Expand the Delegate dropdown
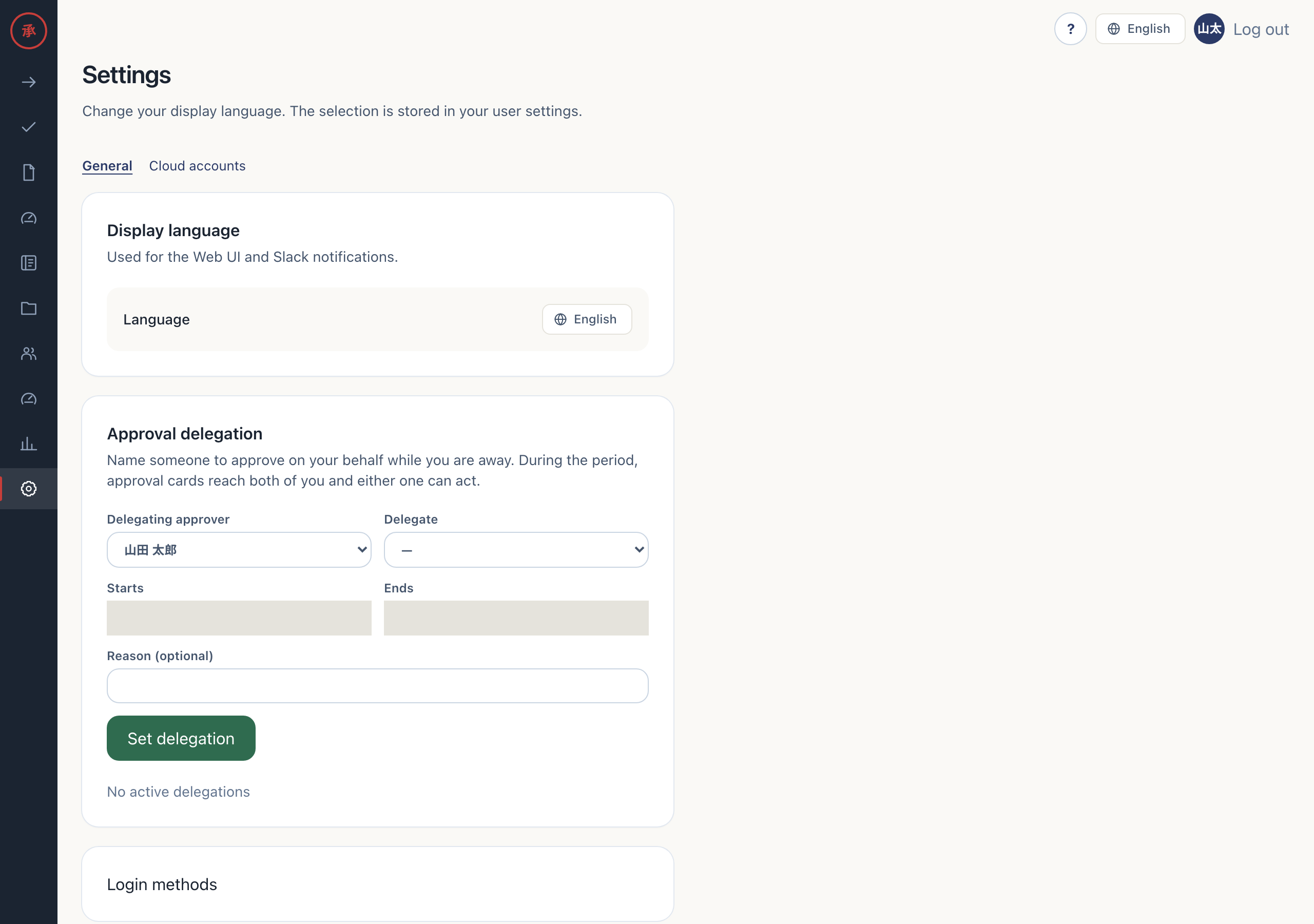This screenshot has width=1314, height=924. pyautogui.click(x=516, y=550)
